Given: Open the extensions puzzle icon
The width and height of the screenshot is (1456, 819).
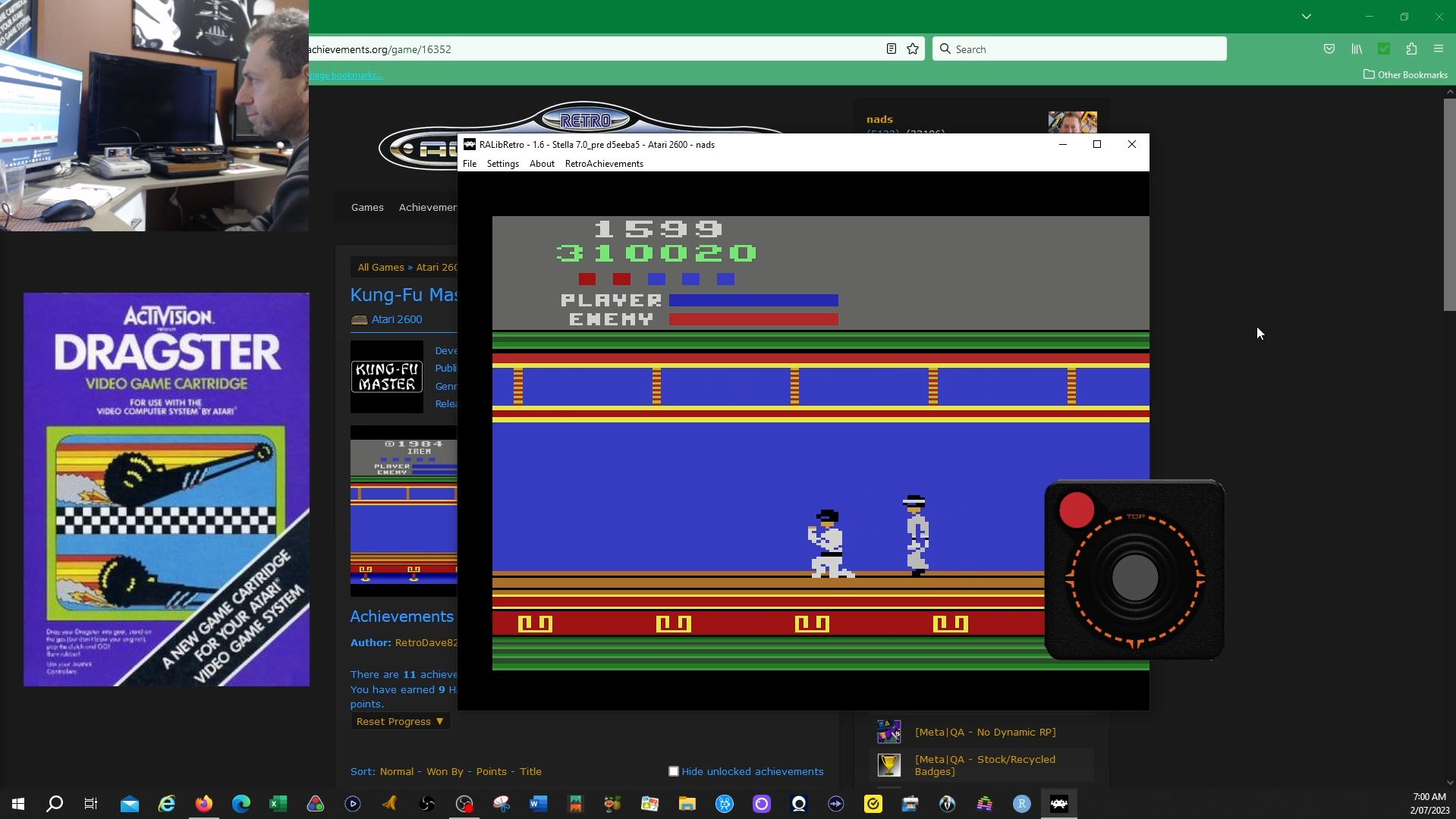Looking at the screenshot, I should tap(1411, 49).
